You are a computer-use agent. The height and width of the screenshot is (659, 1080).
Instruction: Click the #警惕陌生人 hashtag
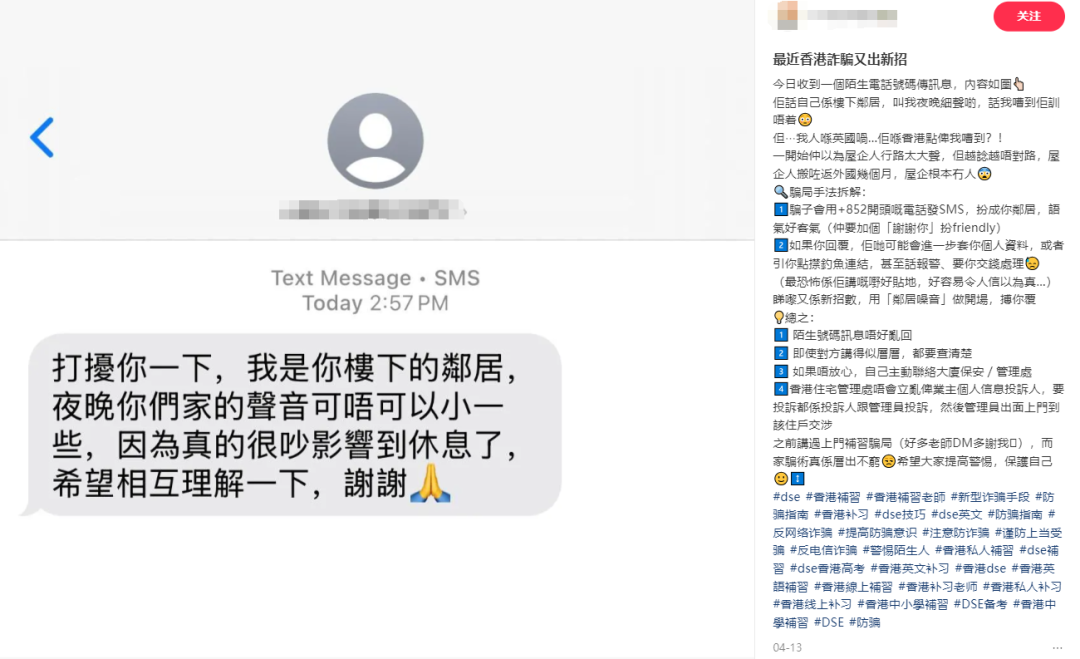pyautogui.click(x=895, y=550)
